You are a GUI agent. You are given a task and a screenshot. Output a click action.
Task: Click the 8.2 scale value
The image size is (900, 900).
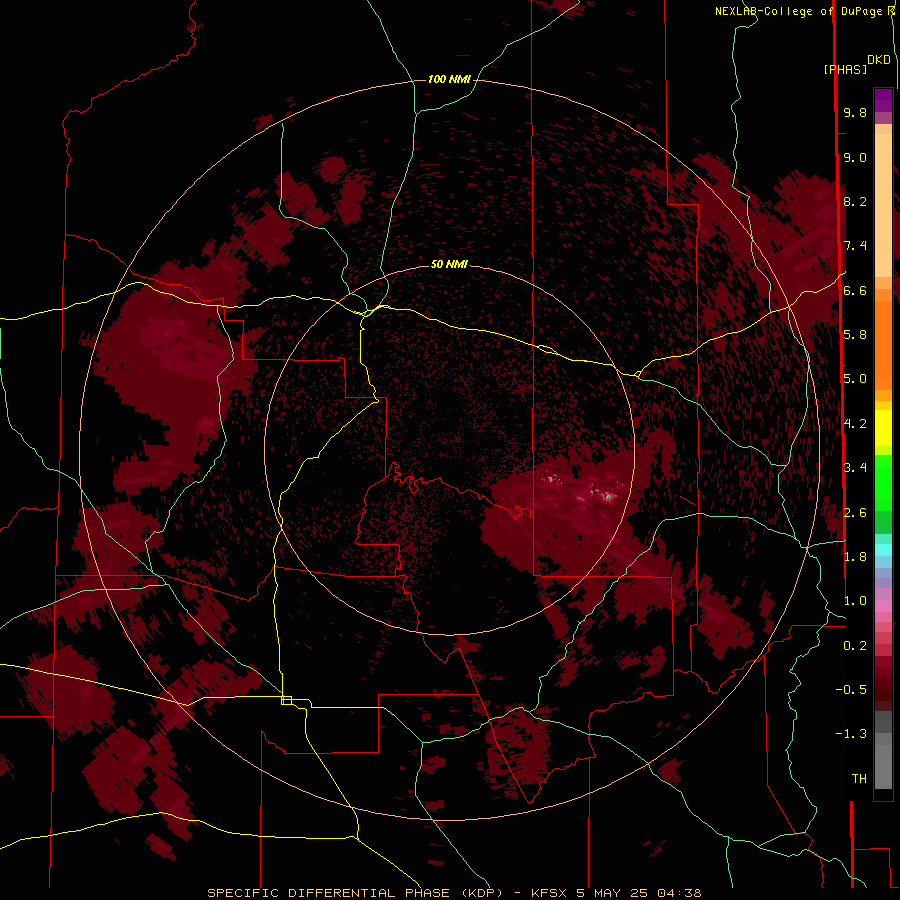855,201
